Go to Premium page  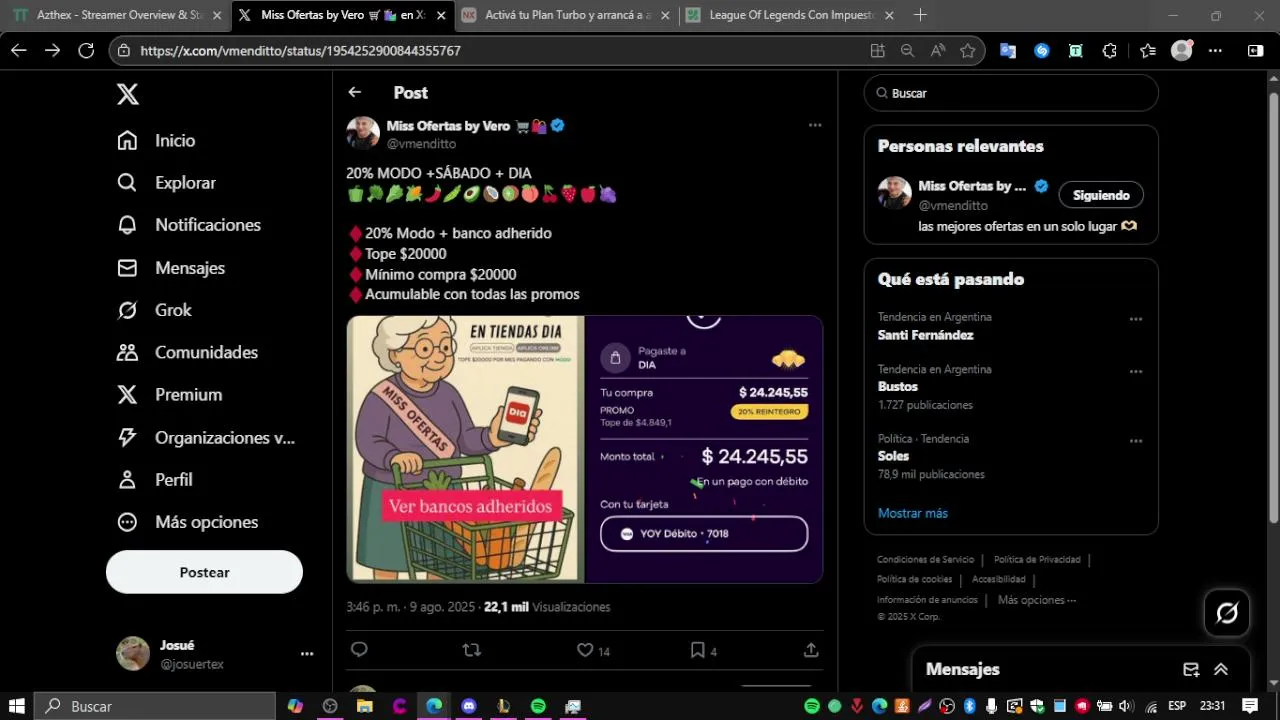point(169,395)
